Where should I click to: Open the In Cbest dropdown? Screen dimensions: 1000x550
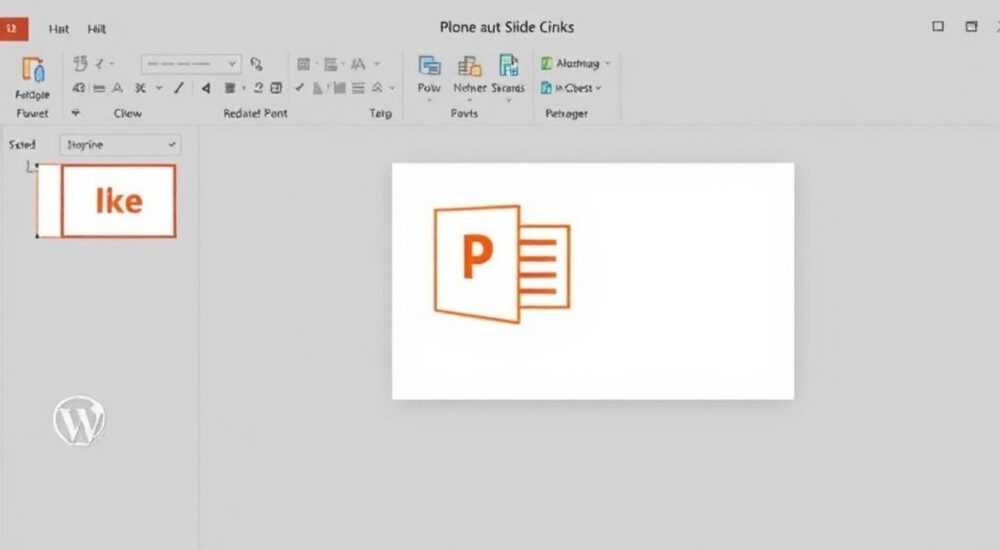571,88
